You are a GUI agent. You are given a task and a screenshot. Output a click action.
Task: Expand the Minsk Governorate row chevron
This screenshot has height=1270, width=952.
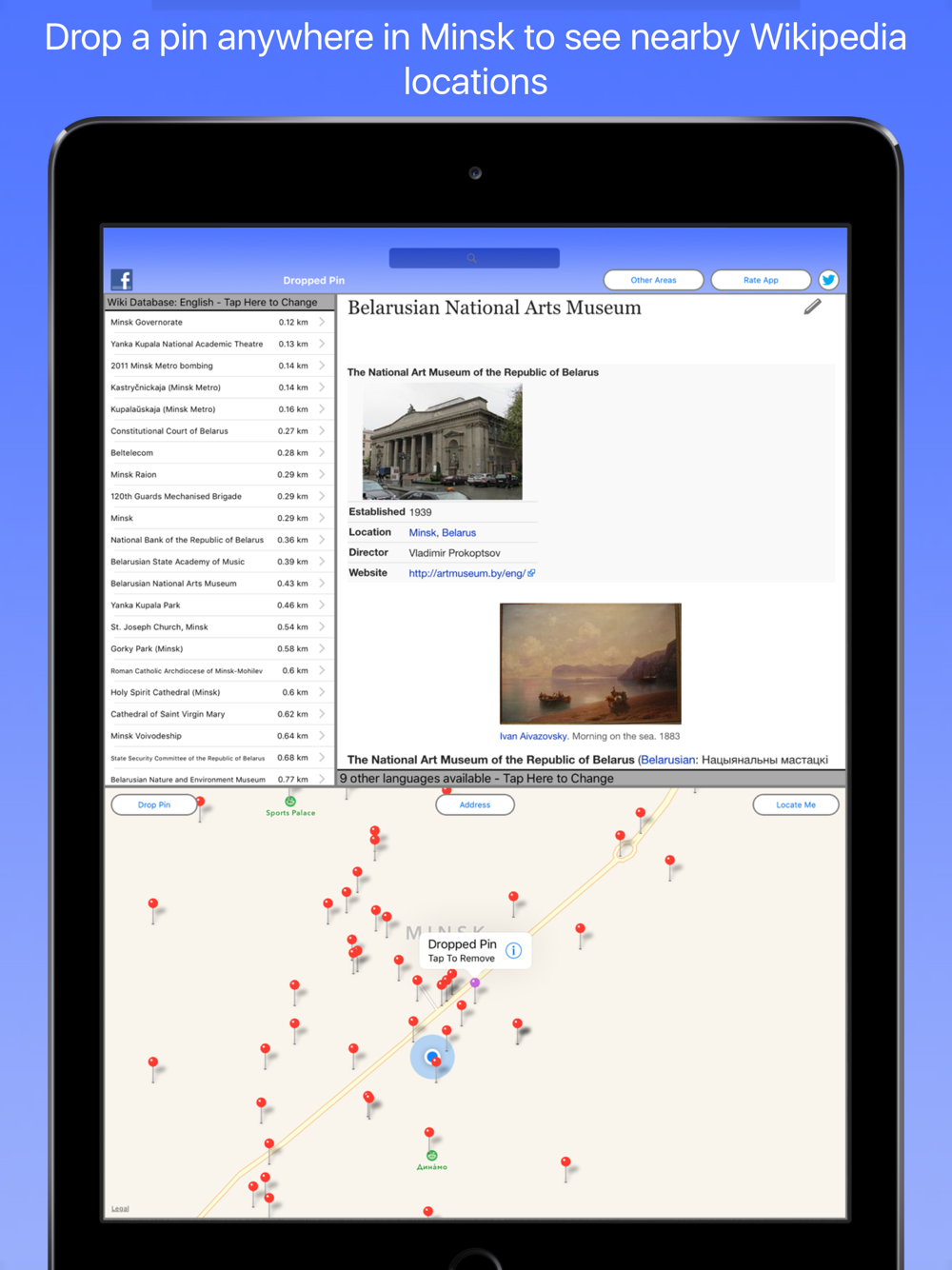(322, 322)
